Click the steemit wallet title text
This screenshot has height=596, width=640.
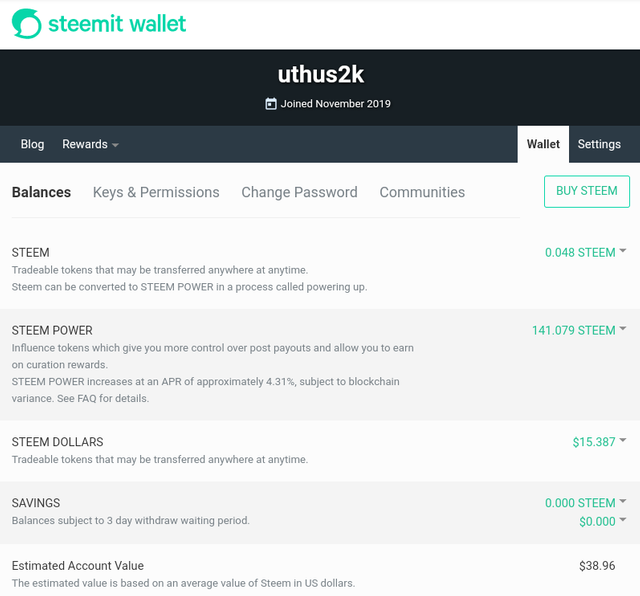point(117,24)
